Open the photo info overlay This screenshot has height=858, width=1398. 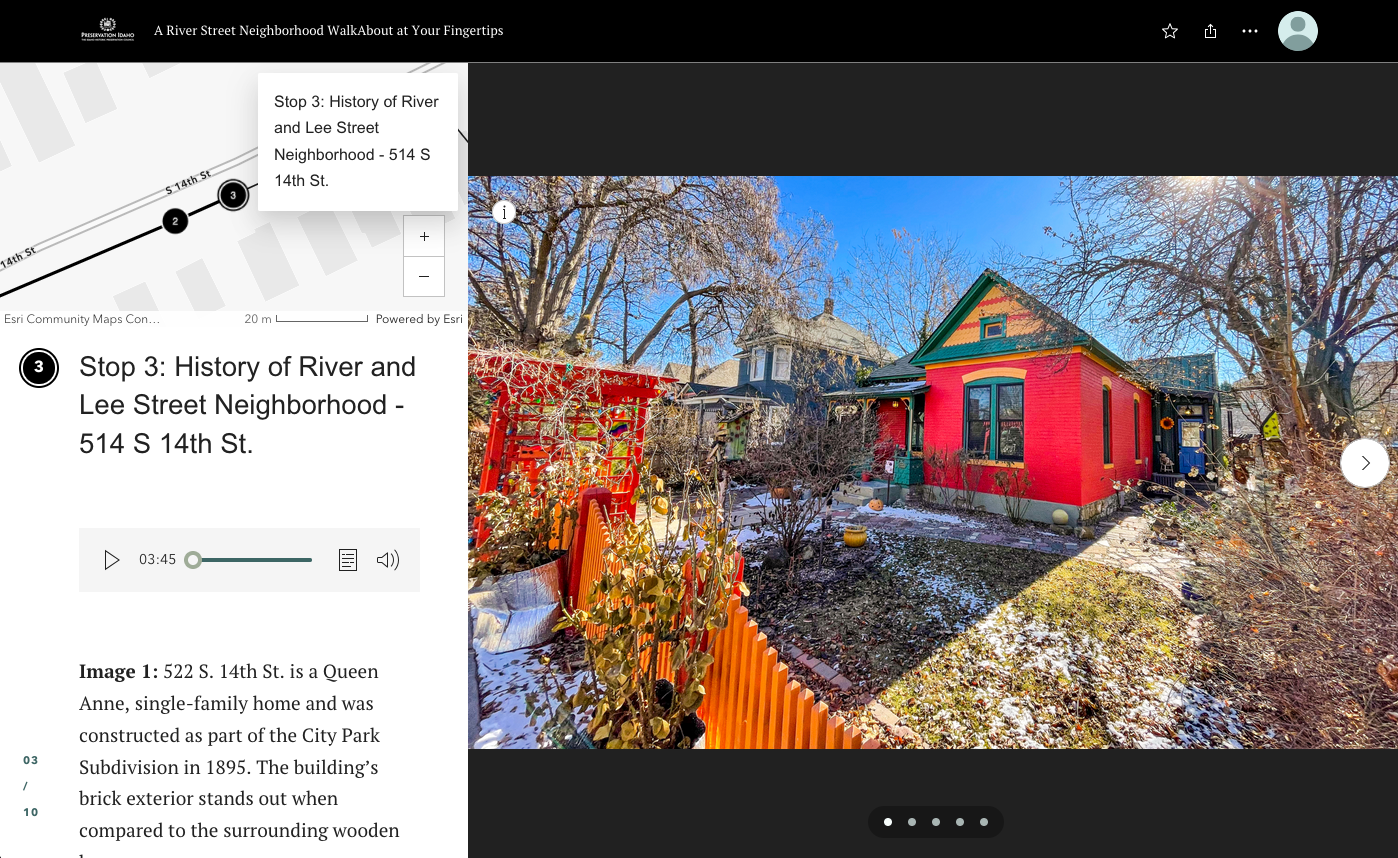[504, 213]
